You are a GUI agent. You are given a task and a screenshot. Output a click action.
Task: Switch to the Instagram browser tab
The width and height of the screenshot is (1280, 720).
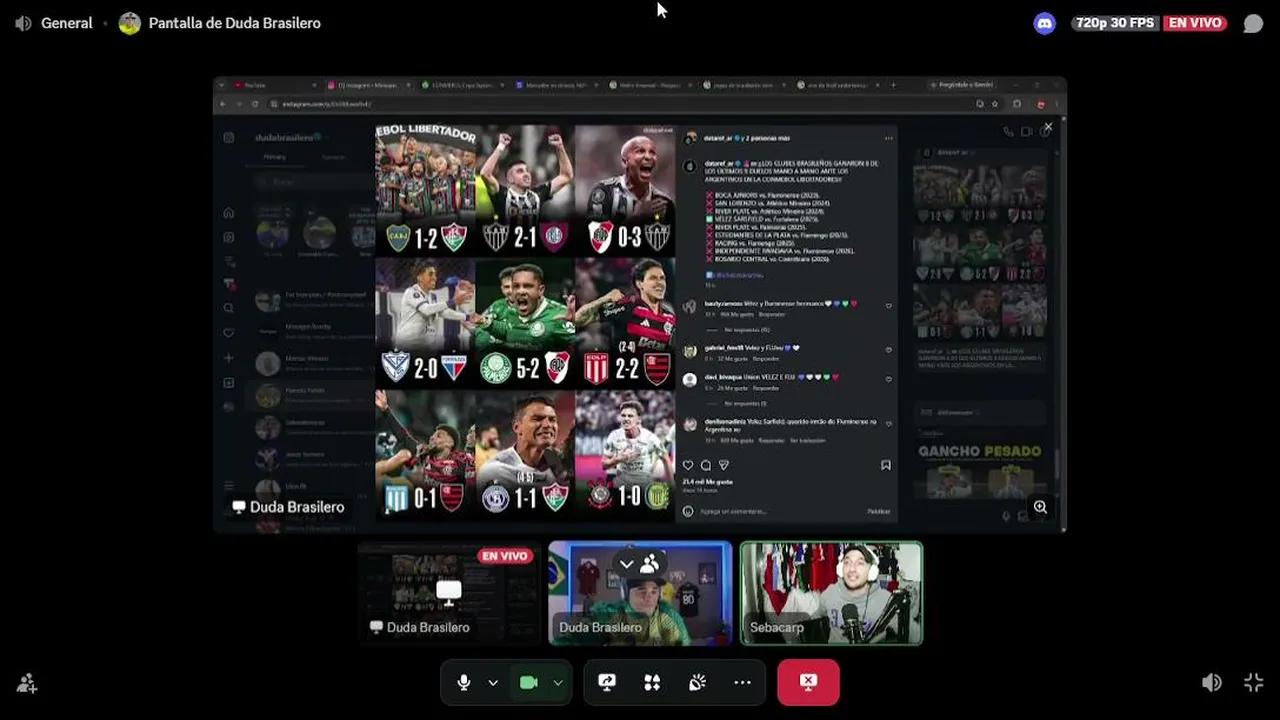click(x=368, y=85)
